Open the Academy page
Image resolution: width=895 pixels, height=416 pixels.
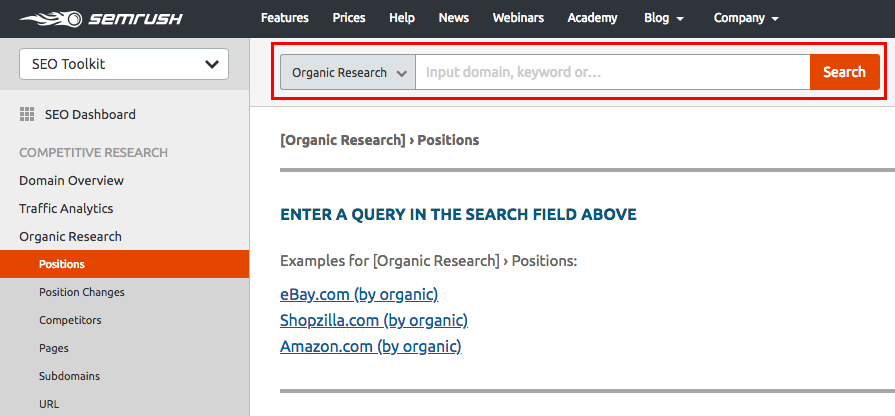point(592,18)
